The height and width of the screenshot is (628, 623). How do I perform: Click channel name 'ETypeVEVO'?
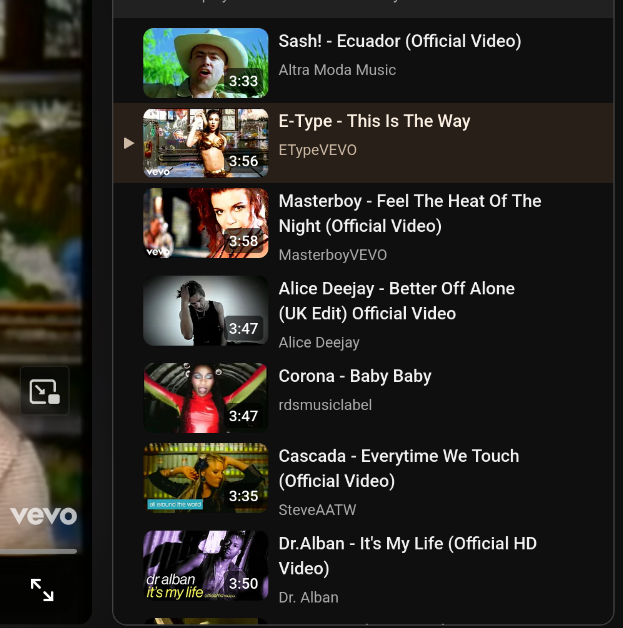tap(318, 150)
